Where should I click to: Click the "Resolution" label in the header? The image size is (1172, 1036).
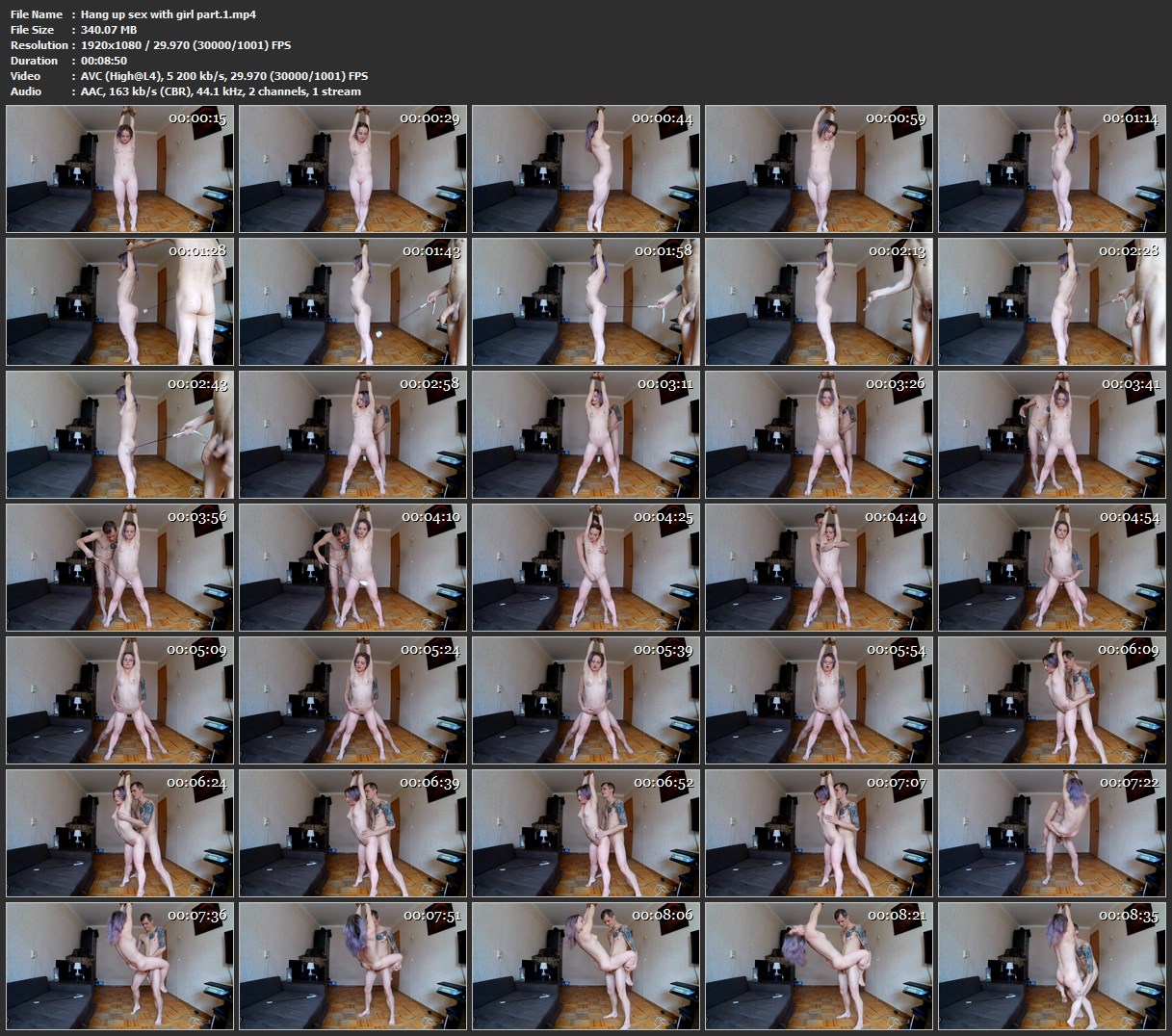[x=39, y=45]
